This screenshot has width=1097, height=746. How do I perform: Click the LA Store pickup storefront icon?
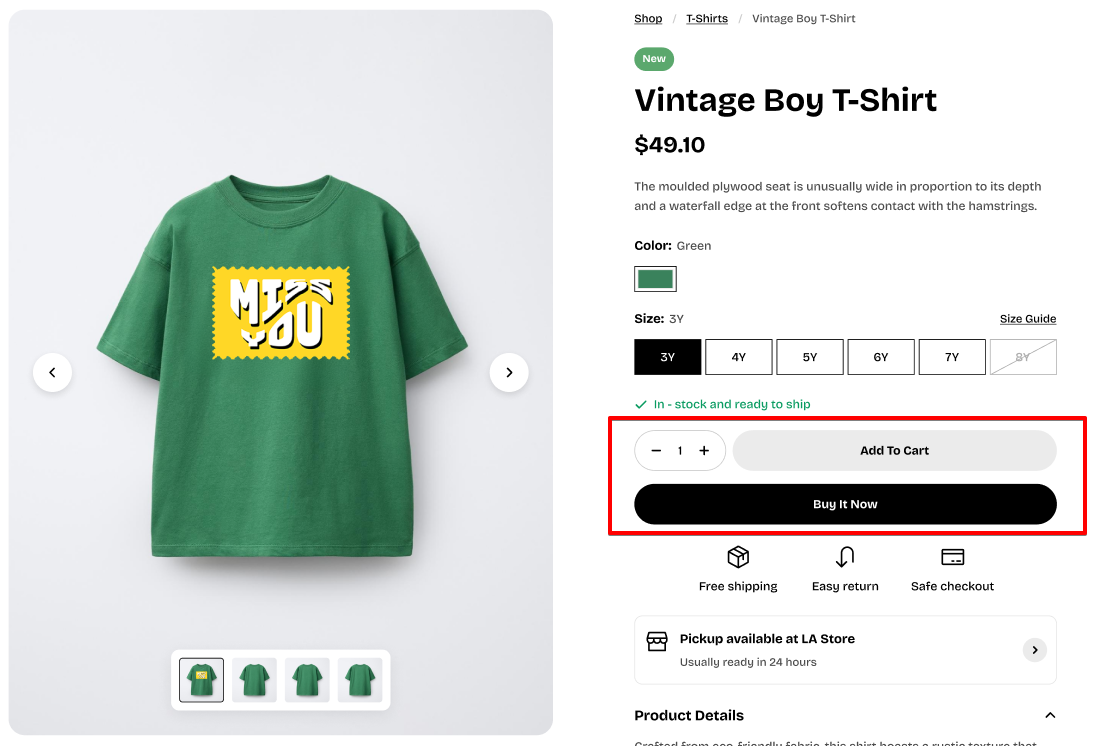click(657, 641)
